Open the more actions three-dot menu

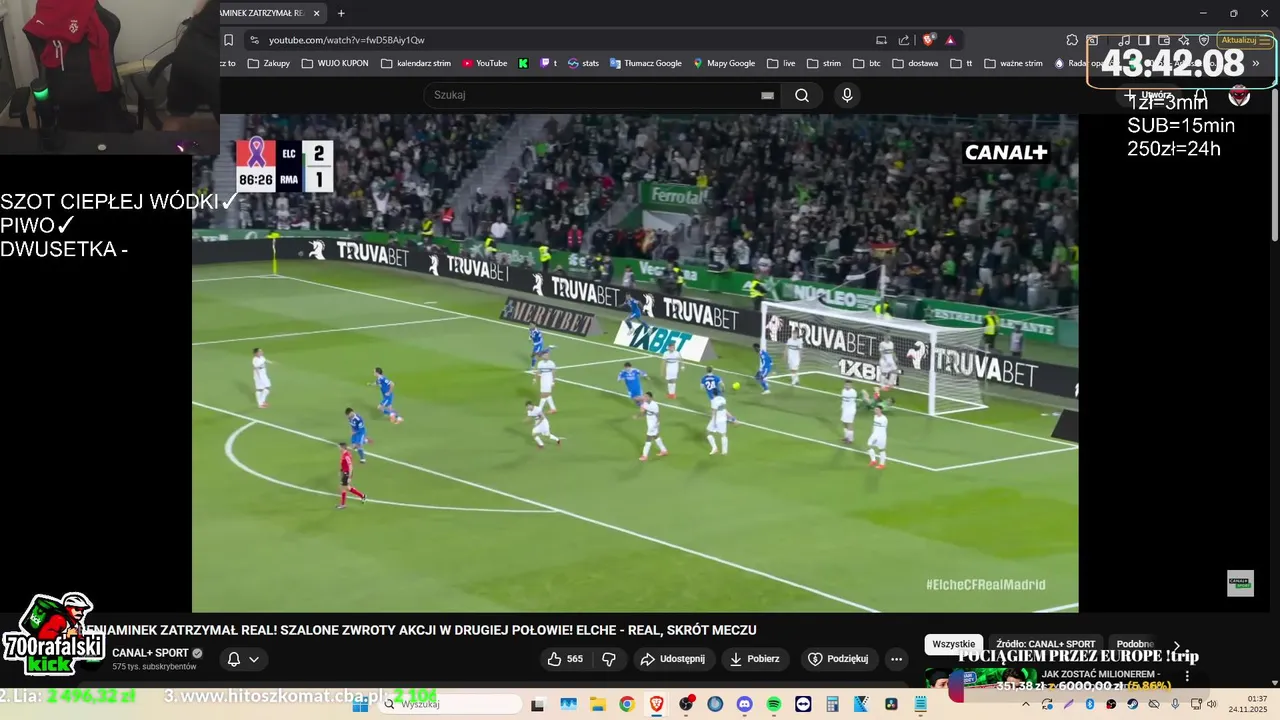[896, 659]
